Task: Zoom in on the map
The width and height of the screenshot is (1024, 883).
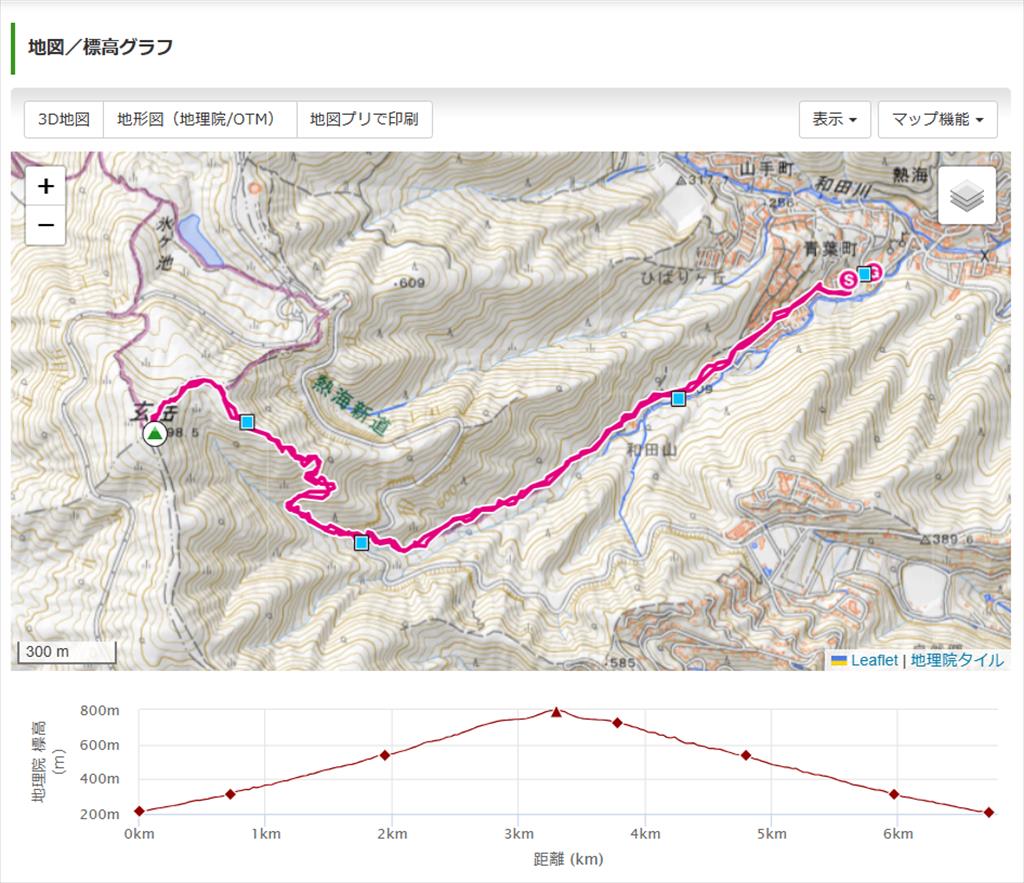Action: 45,187
